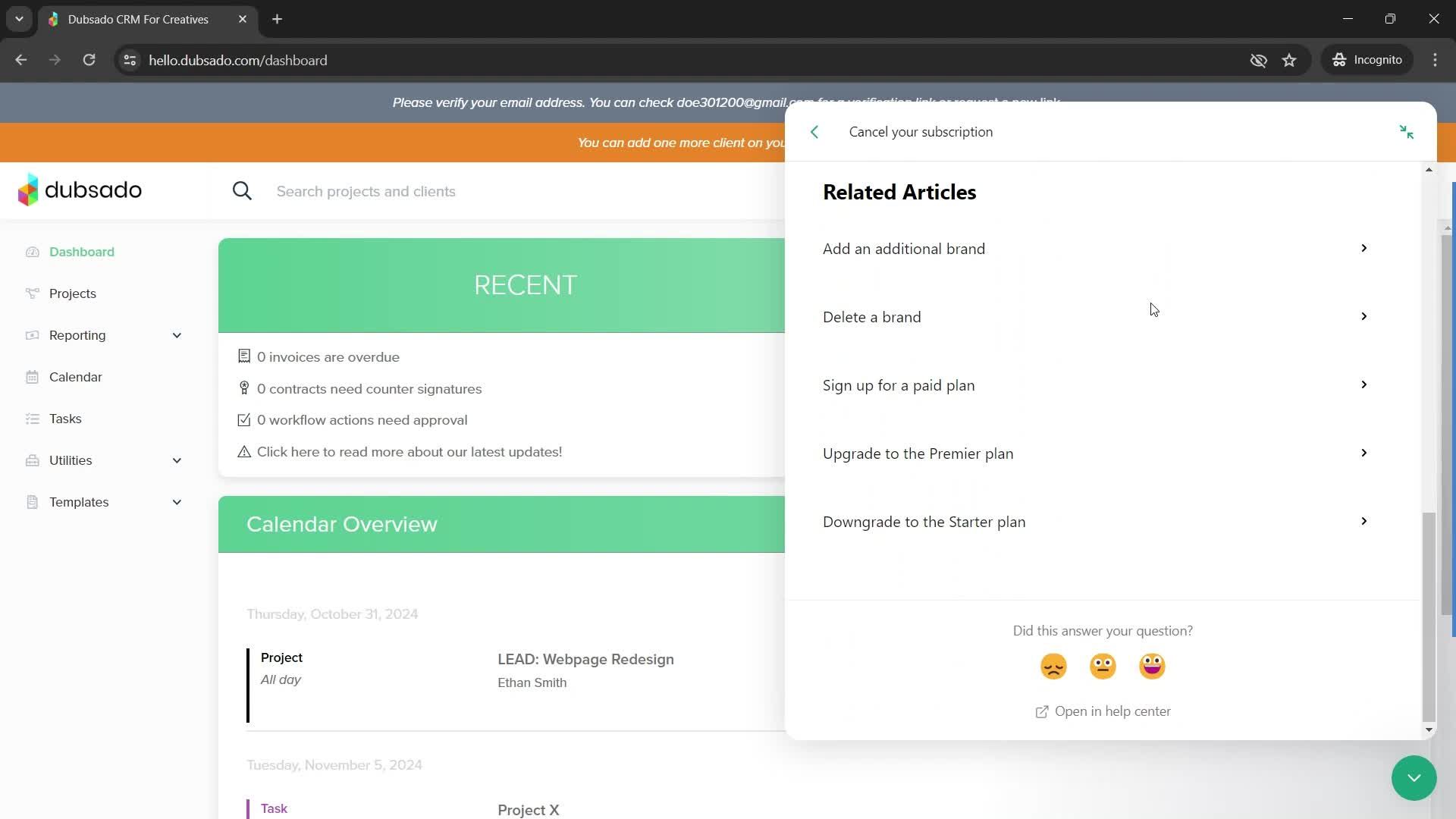Viewport: 1456px width, 819px height.
Task: Click the Dashboard sidebar icon
Action: [32, 252]
